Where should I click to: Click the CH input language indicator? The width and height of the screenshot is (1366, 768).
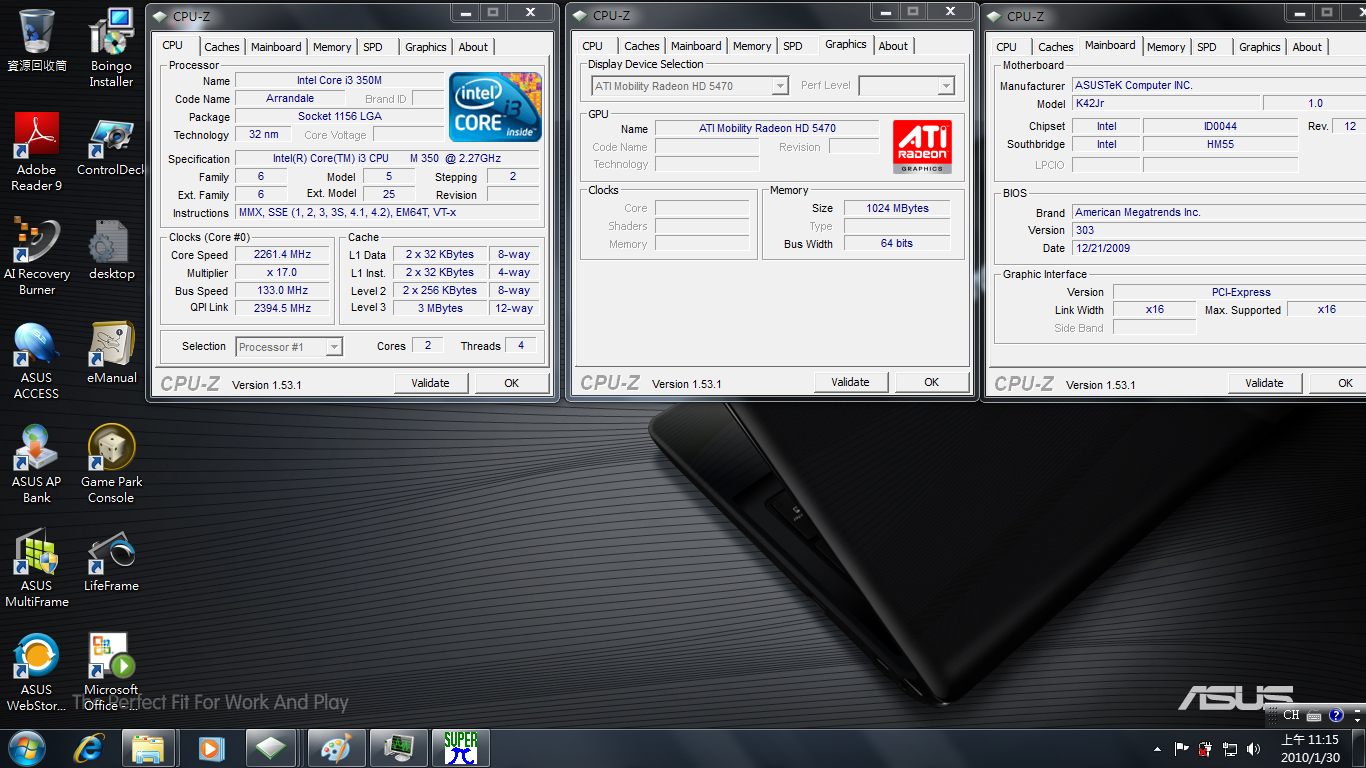(1291, 715)
